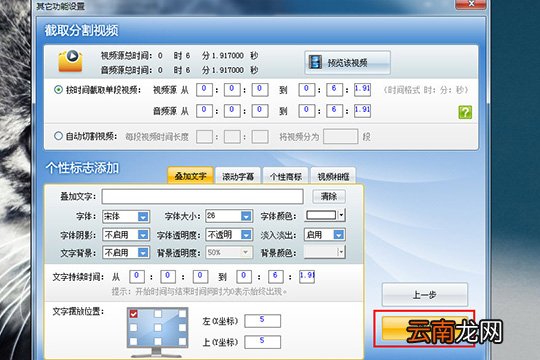The width and height of the screenshot is (540, 360).
Task: Check the top-right text position box
Action: [182, 314]
